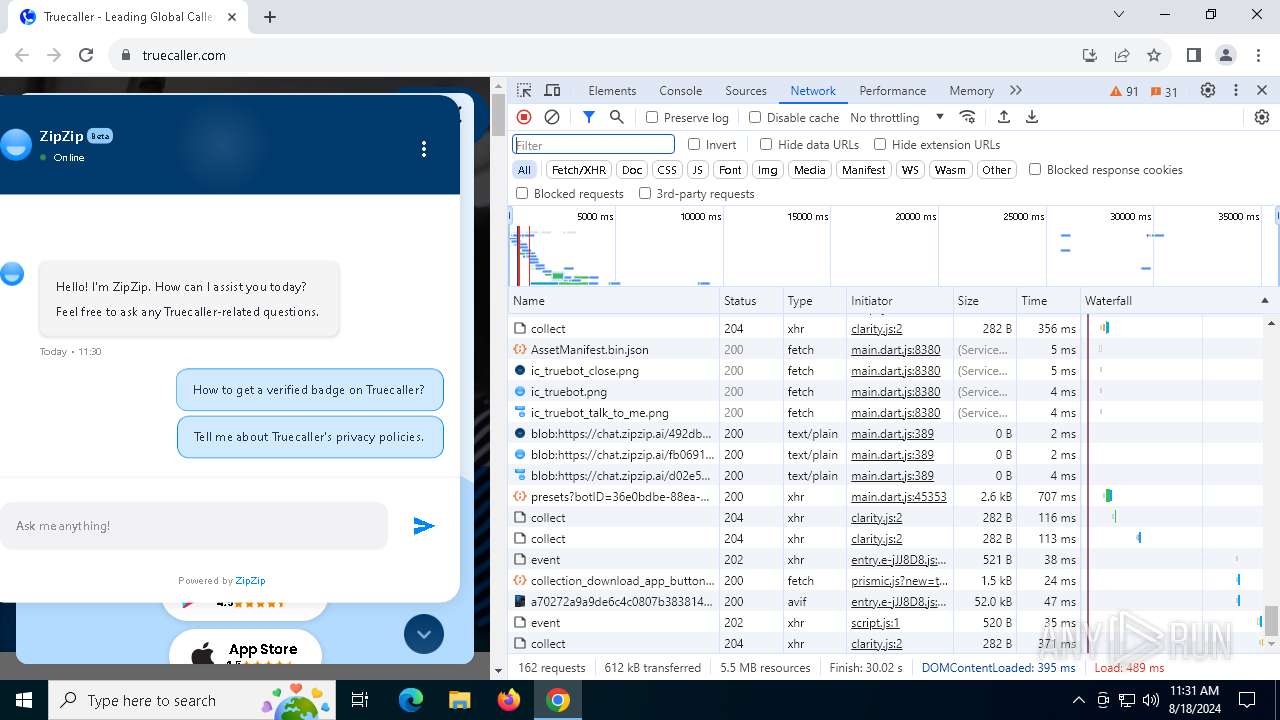Open Chrome tab search dropdown
Image resolution: width=1280 pixels, height=720 pixels.
click(1119, 14)
